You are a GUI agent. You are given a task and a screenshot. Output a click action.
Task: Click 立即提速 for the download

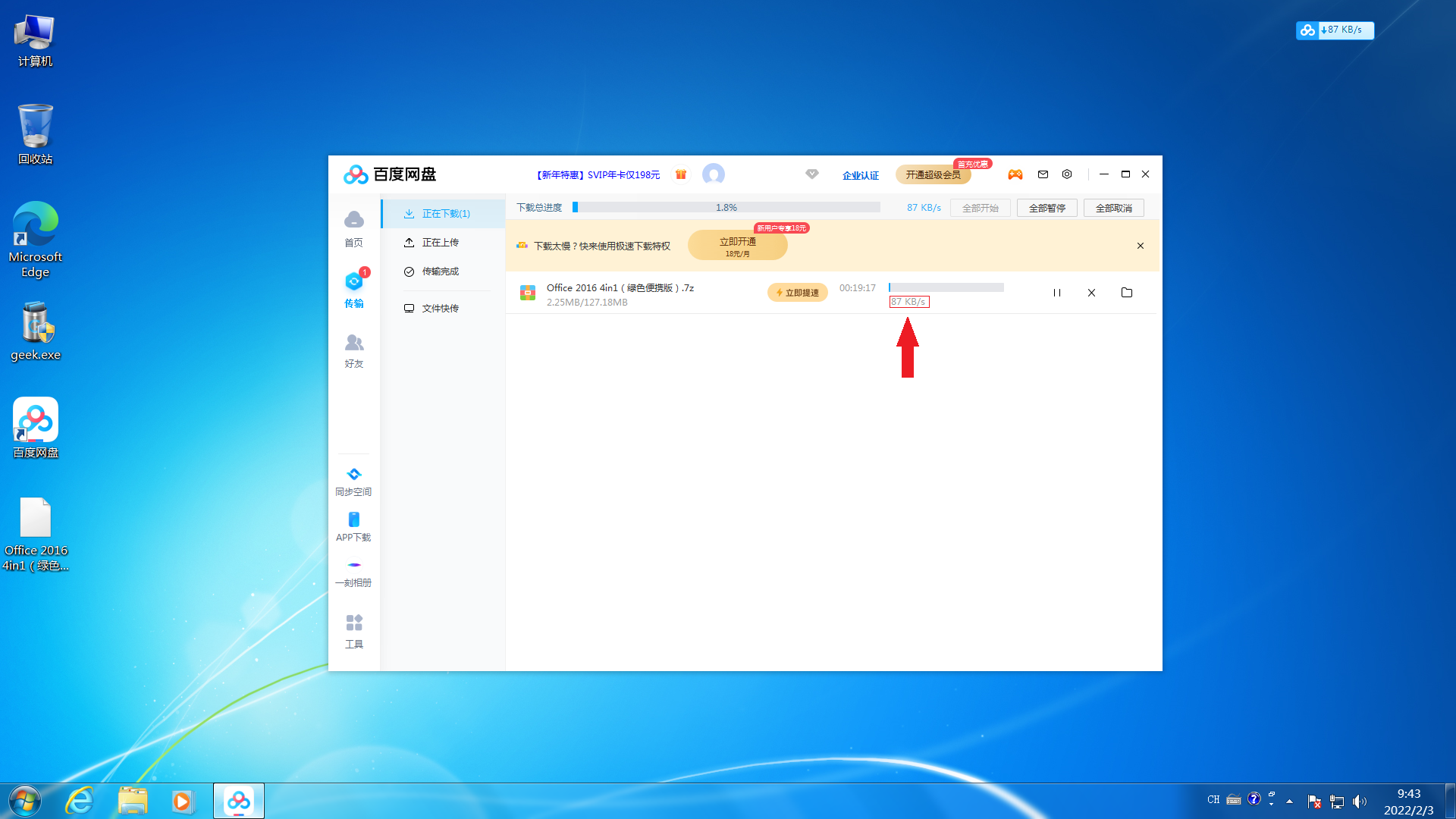797,293
